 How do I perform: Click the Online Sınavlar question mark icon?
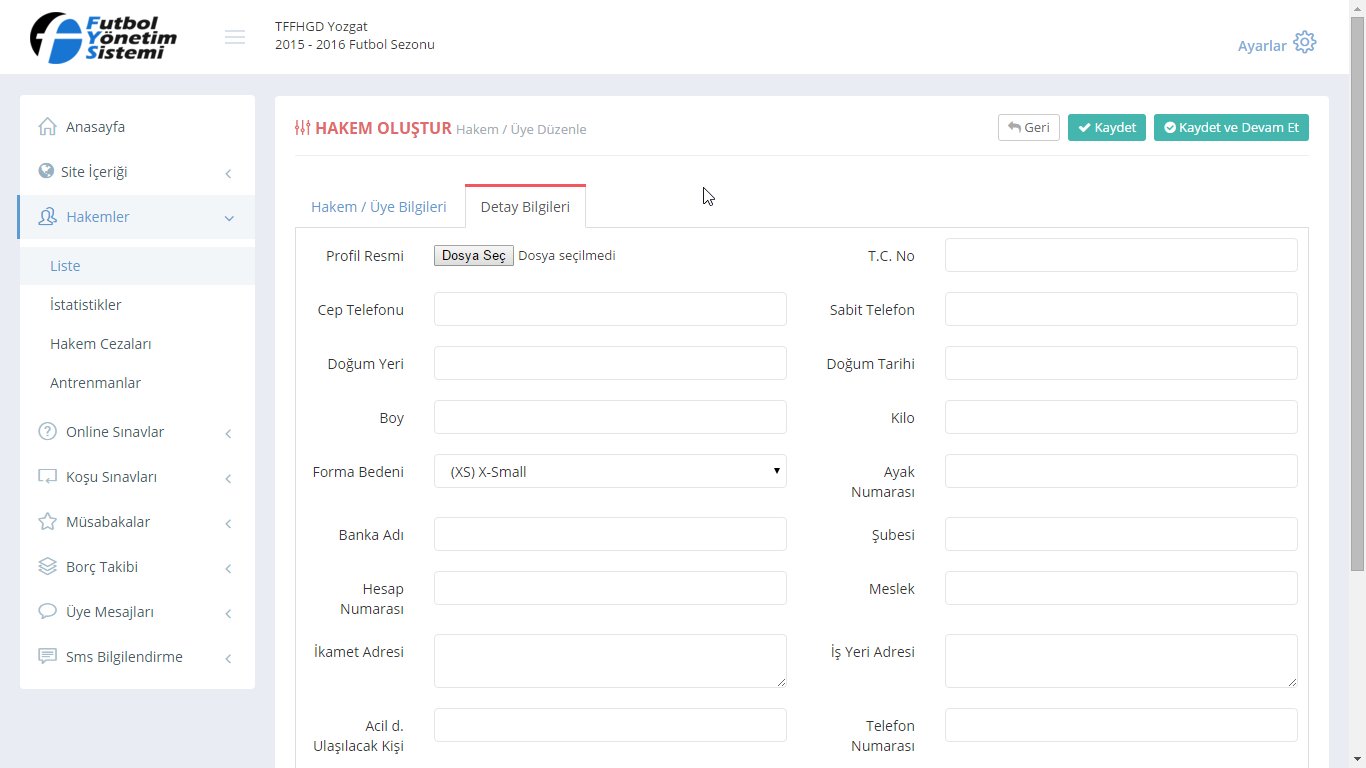[x=47, y=432]
